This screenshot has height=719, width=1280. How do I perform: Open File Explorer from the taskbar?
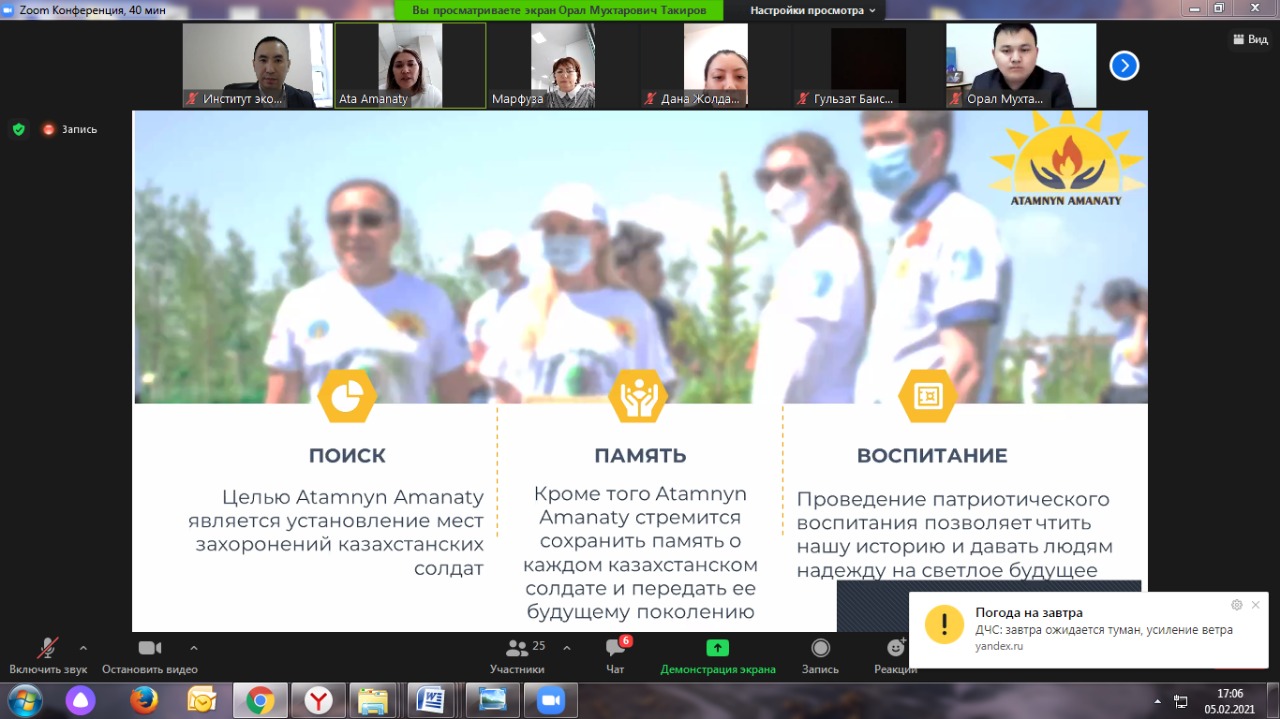pos(374,700)
